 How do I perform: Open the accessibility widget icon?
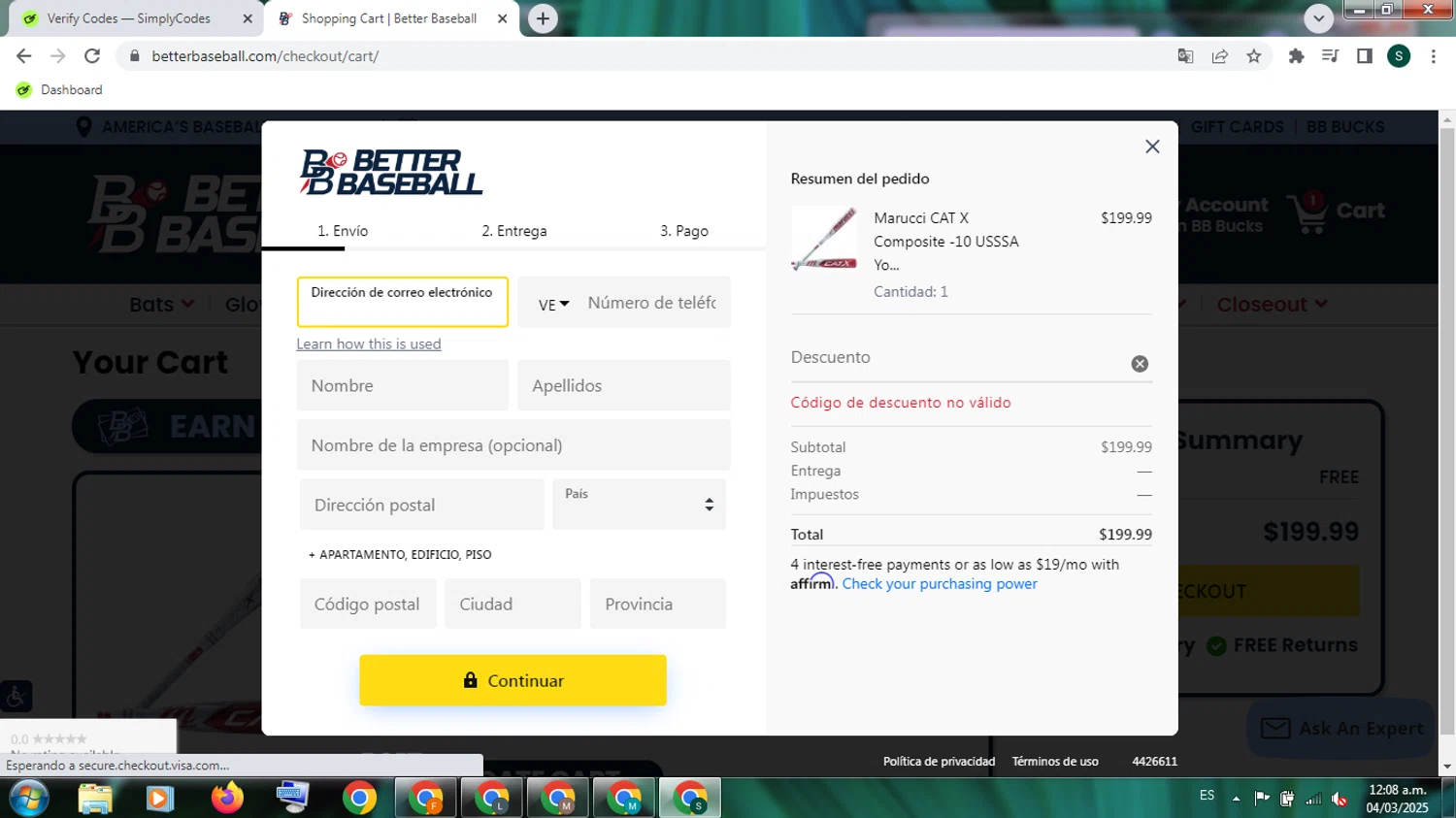[x=17, y=696]
